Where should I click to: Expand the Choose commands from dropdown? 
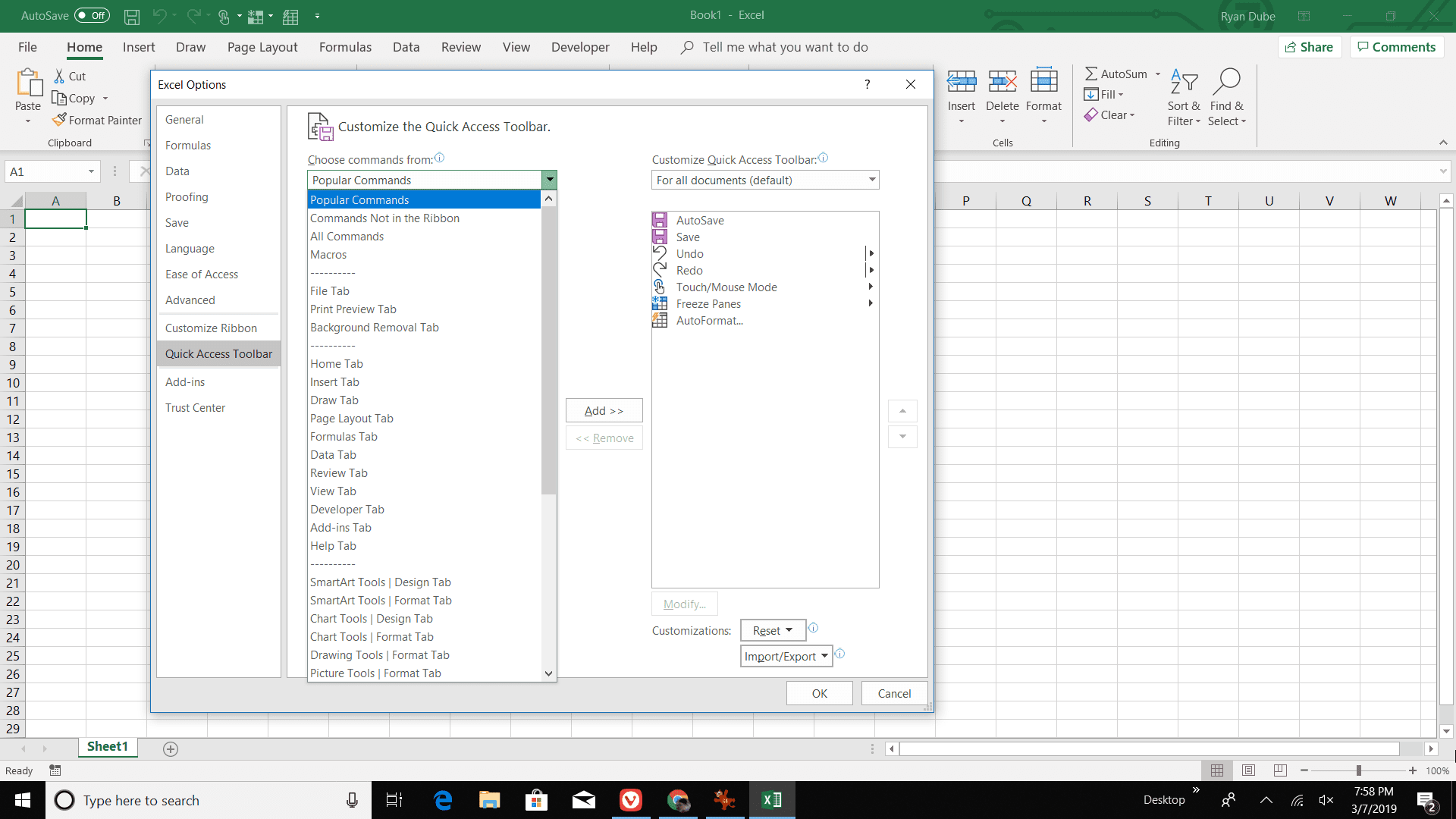coord(549,180)
